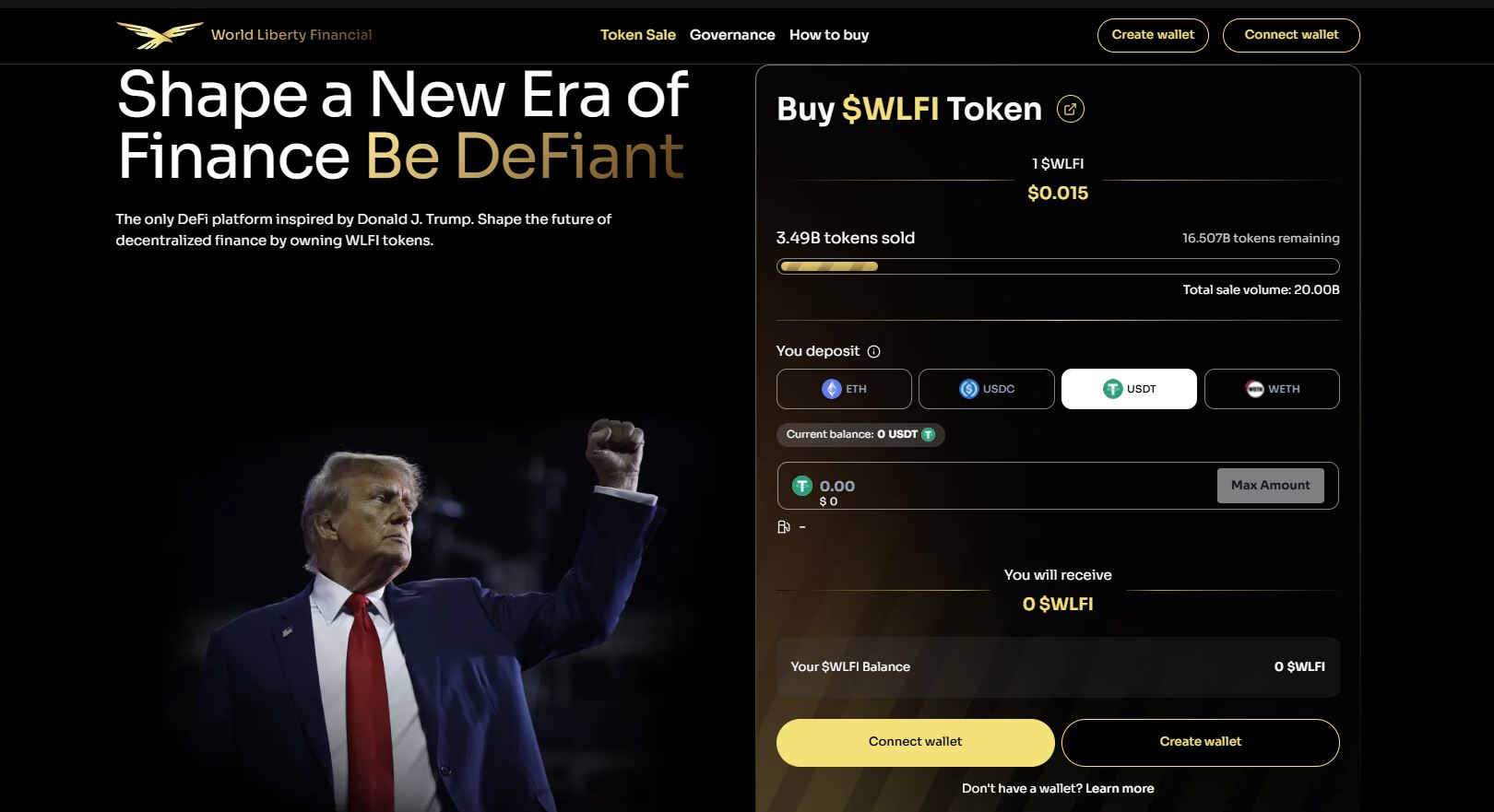Screen dimensions: 1494x812
Task: Open the How to buy page
Action: click(829, 35)
